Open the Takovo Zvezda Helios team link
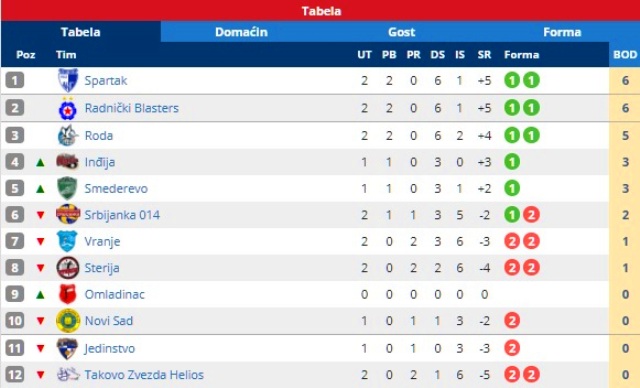The width and height of the screenshot is (640, 388). (144, 375)
